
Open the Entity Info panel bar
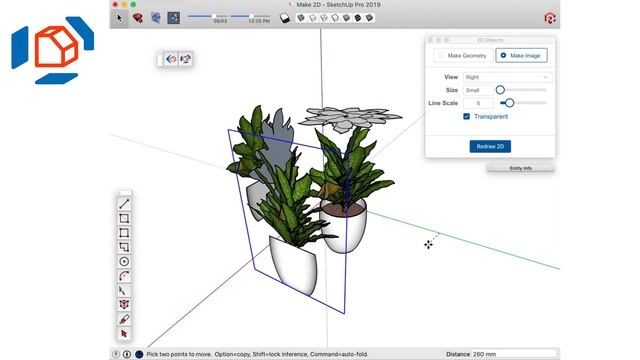coord(520,168)
